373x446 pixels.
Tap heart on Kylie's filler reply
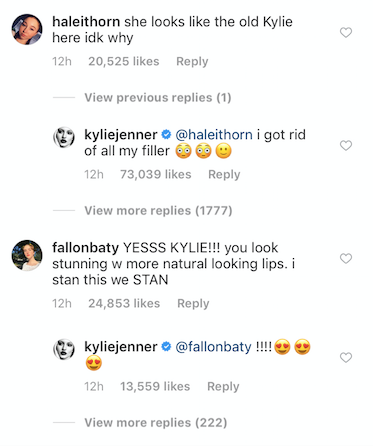[x=346, y=145]
